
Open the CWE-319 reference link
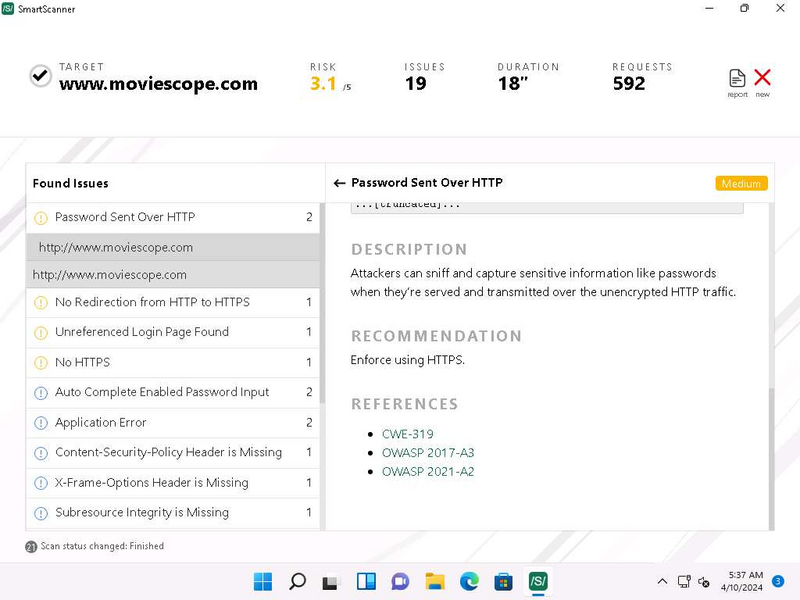tap(407, 434)
